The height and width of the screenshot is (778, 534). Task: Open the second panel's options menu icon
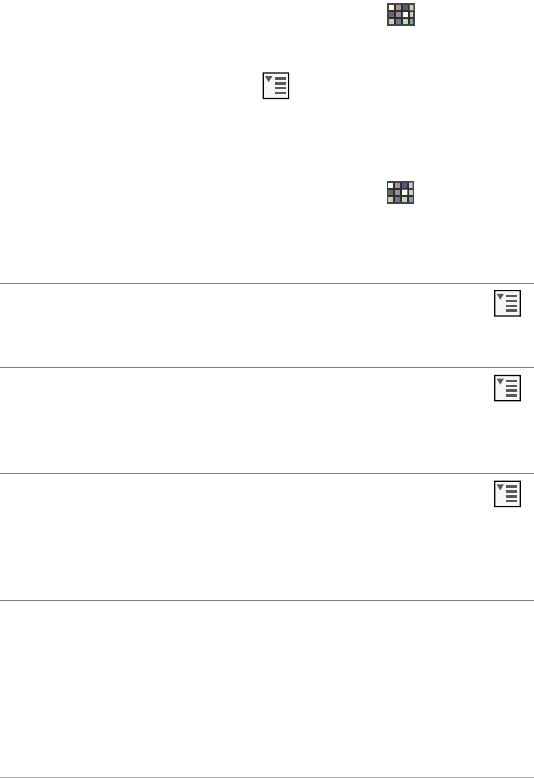click(x=508, y=388)
